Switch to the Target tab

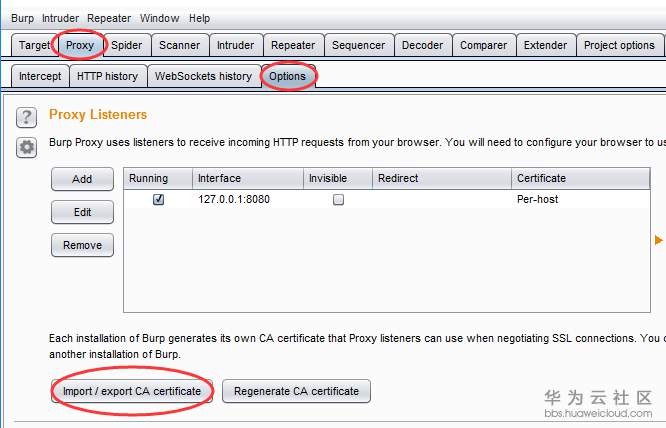[x=34, y=45]
